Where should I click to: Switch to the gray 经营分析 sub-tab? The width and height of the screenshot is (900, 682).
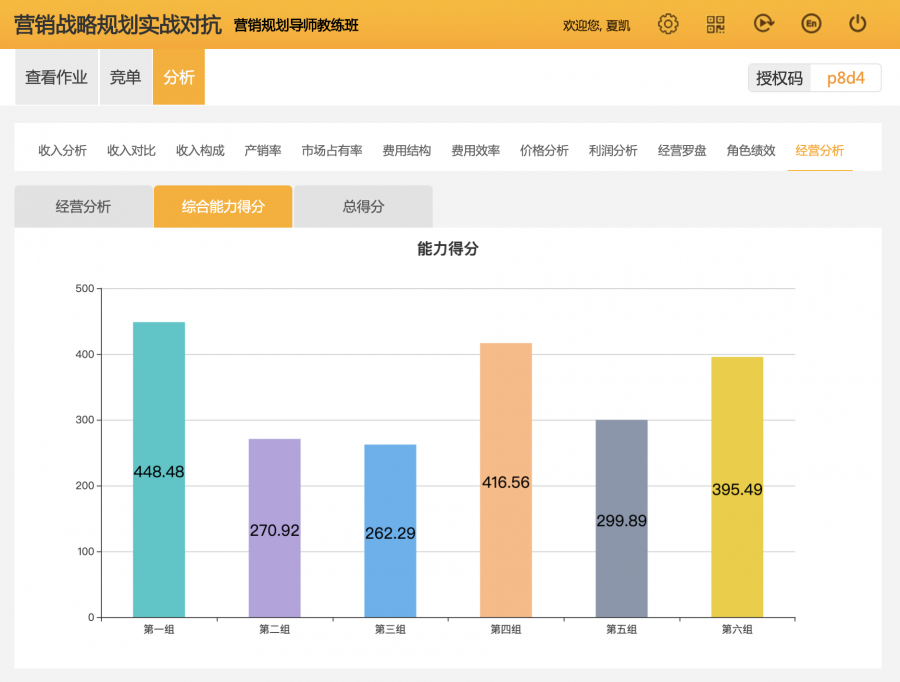[x=83, y=206]
